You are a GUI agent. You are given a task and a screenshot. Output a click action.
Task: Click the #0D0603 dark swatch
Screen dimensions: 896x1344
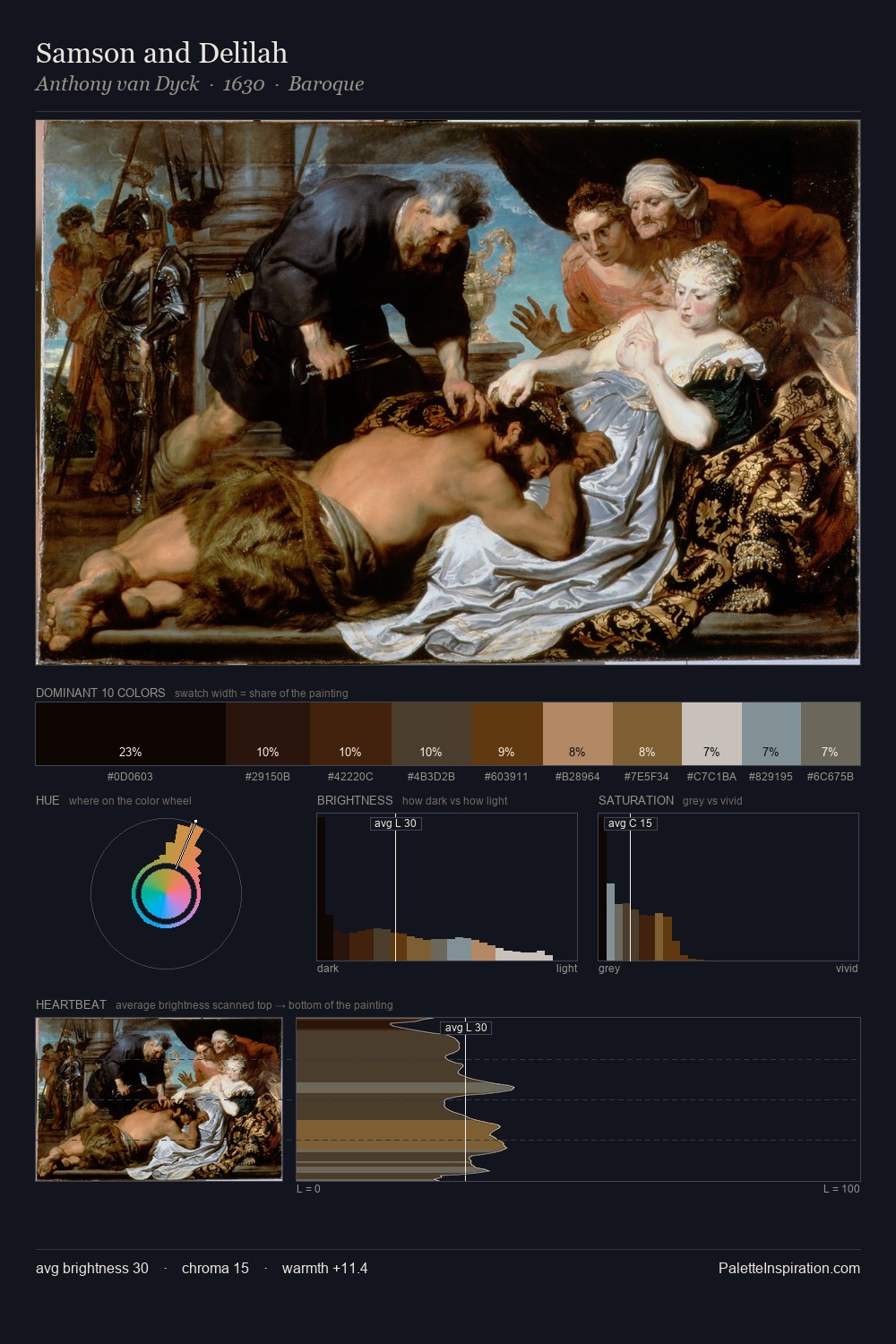[131, 733]
